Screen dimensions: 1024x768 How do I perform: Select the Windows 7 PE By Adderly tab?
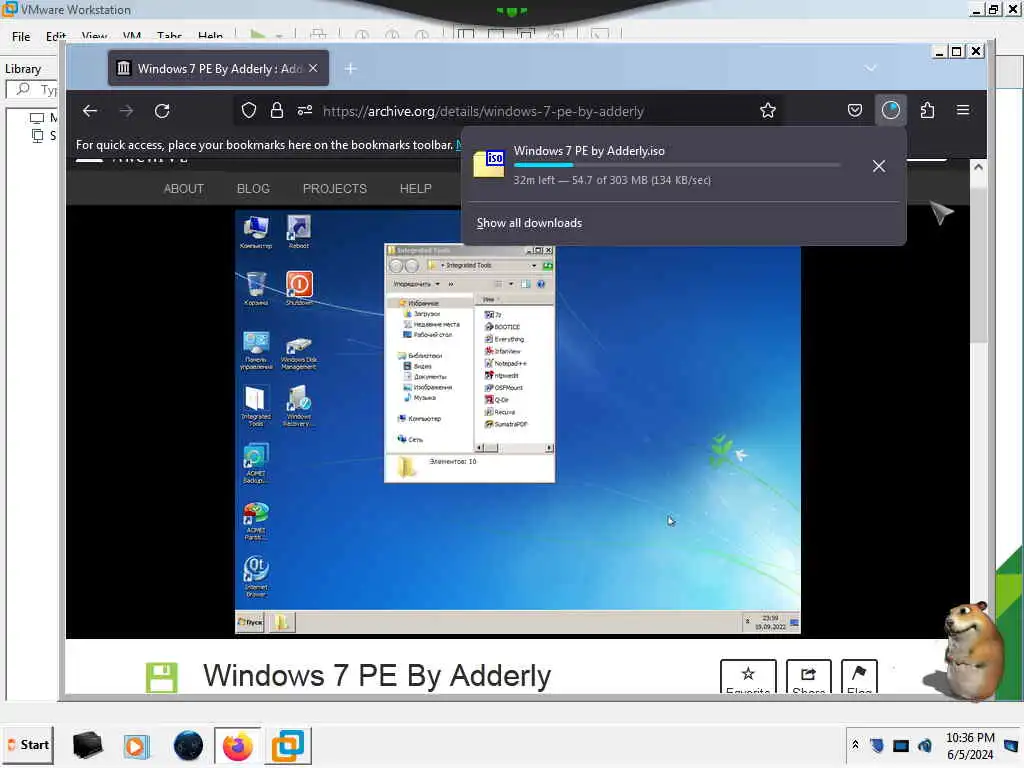pyautogui.click(x=218, y=69)
